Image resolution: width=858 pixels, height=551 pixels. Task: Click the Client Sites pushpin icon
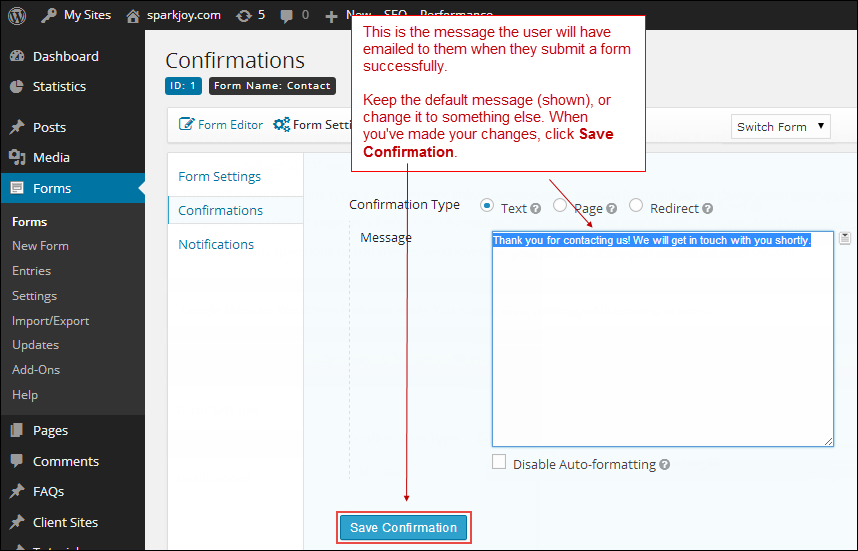[x=17, y=521]
